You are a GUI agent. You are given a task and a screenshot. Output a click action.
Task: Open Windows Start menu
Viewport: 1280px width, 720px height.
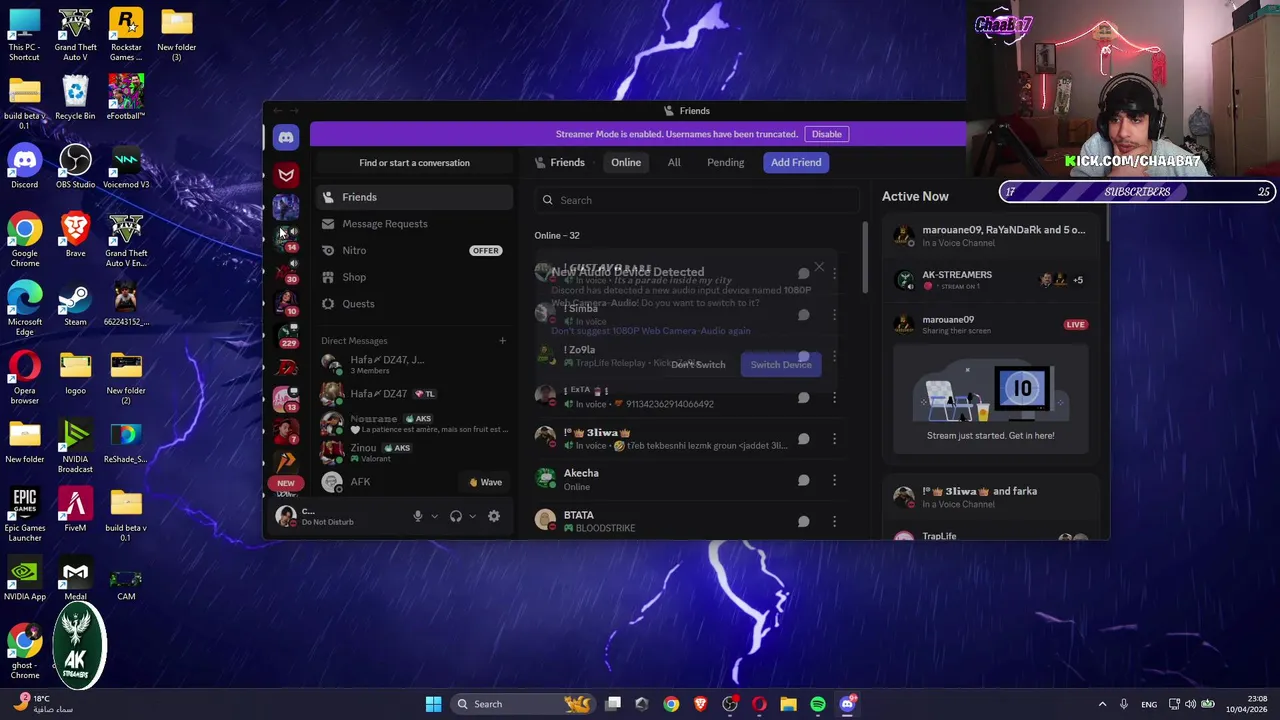[x=433, y=704]
